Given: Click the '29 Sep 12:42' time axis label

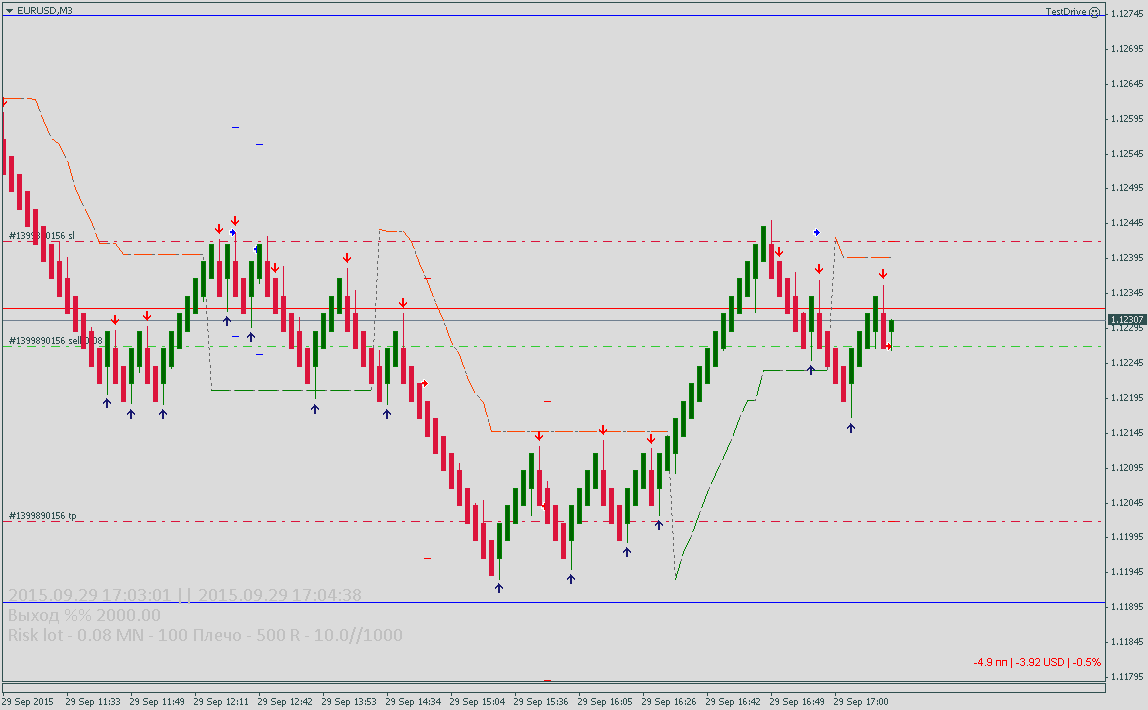Looking at the screenshot, I should 285,702.
